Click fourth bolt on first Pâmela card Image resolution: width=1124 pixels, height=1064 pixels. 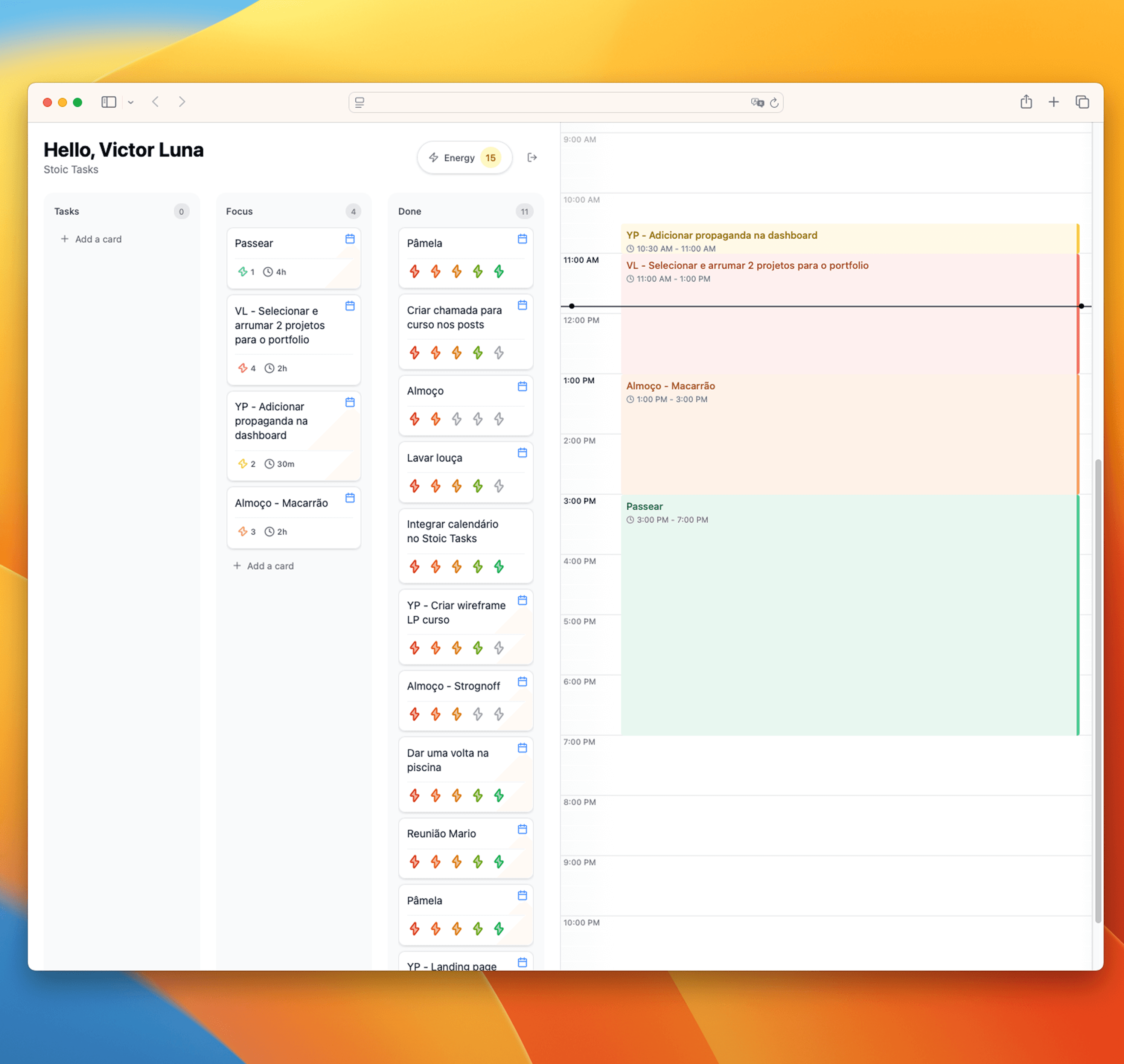point(478,272)
